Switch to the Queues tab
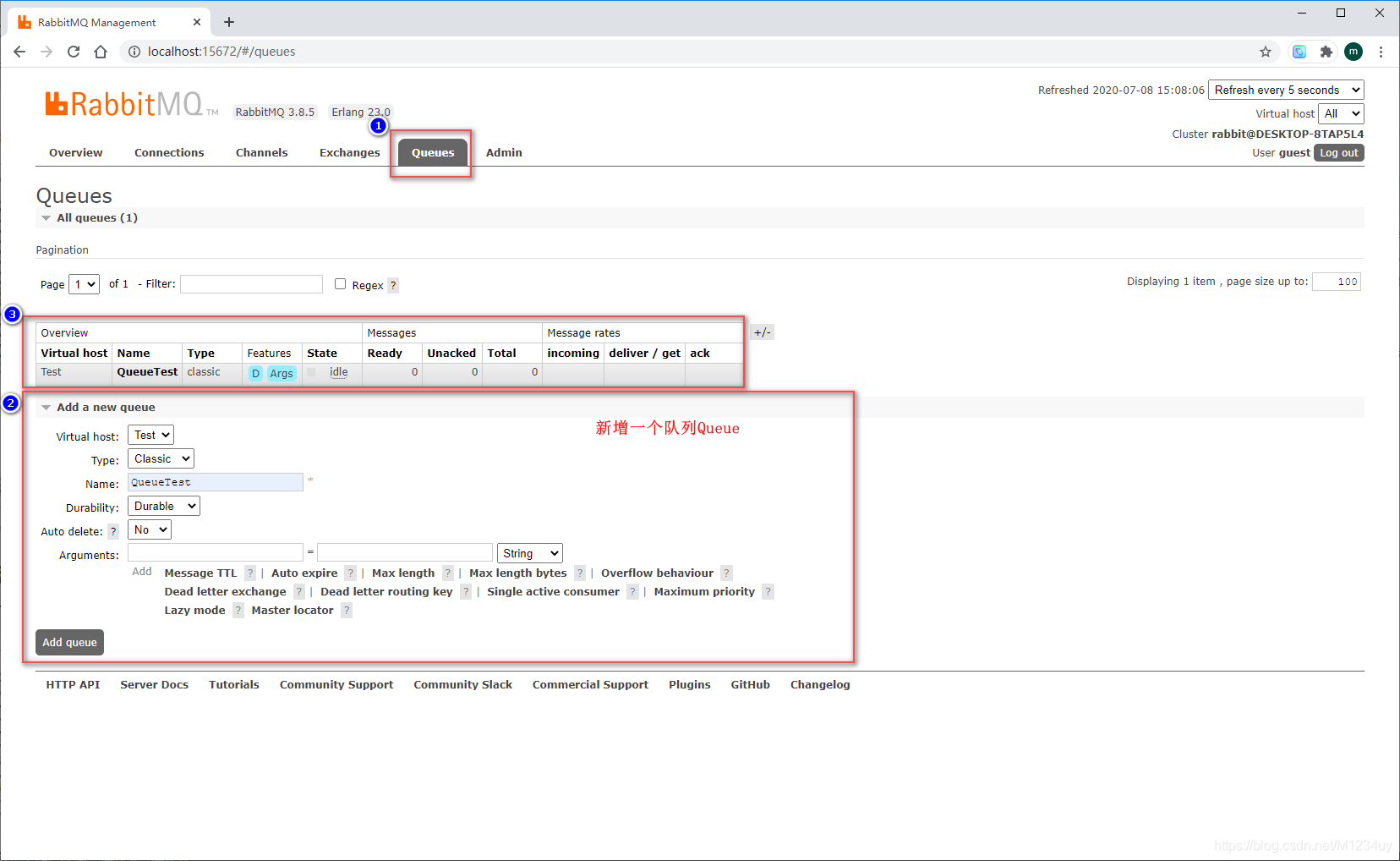Screen dimensions: 1400x861 pos(433,153)
